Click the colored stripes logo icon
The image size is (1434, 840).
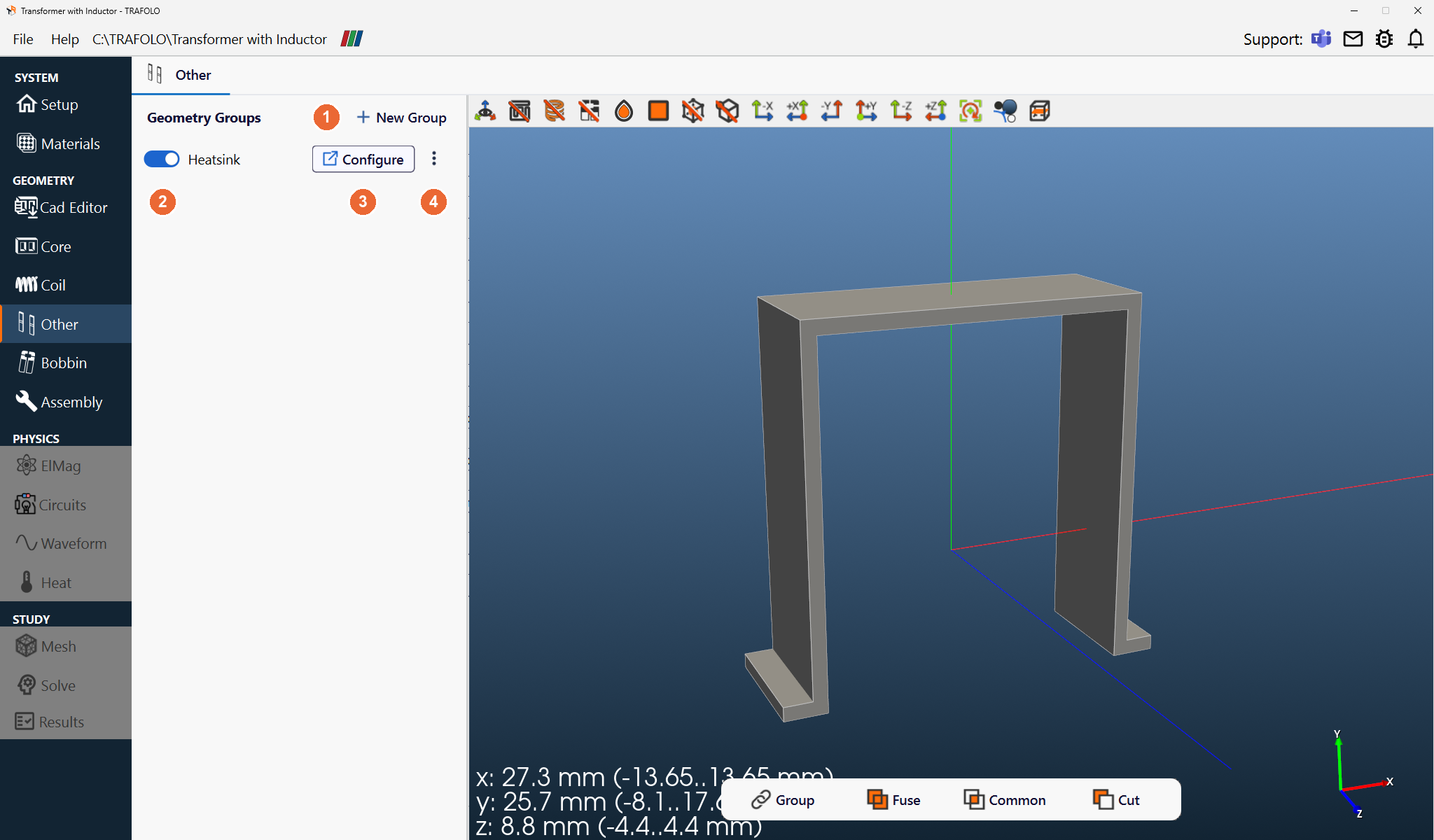[352, 38]
